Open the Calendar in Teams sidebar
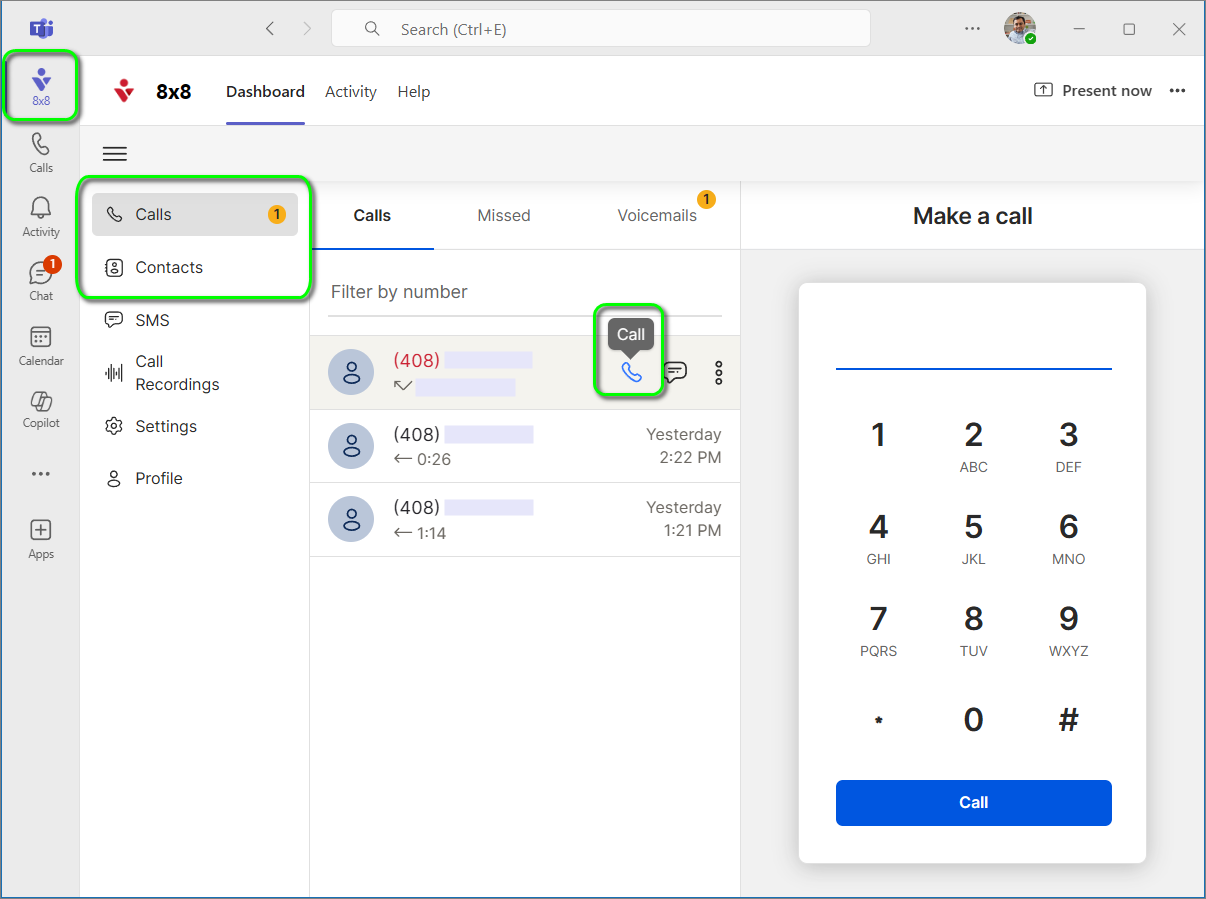 click(x=41, y=346)
